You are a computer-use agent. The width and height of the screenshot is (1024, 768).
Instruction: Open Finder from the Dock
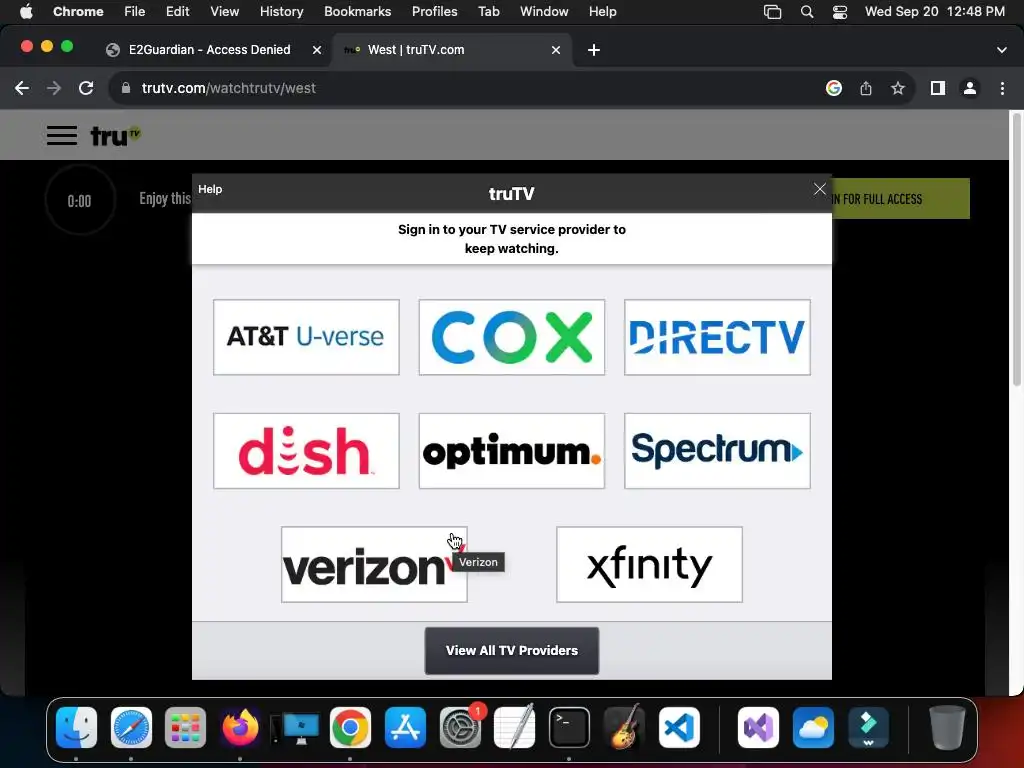76,727
